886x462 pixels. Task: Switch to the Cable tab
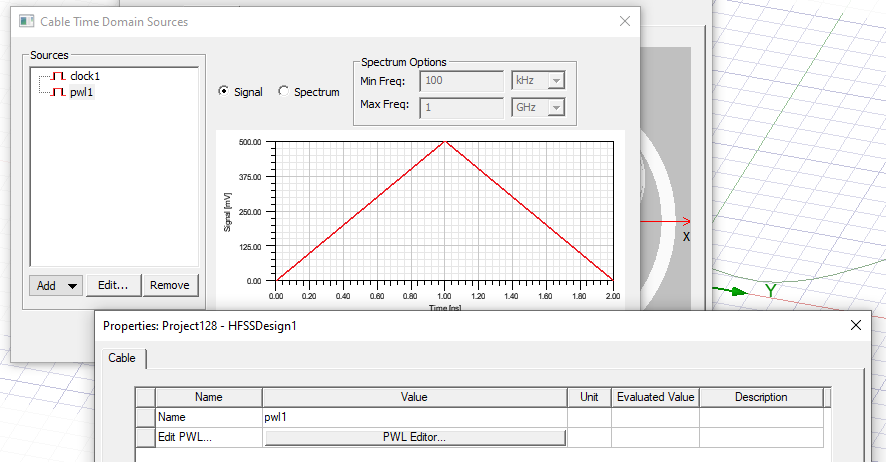click(122, 358)
